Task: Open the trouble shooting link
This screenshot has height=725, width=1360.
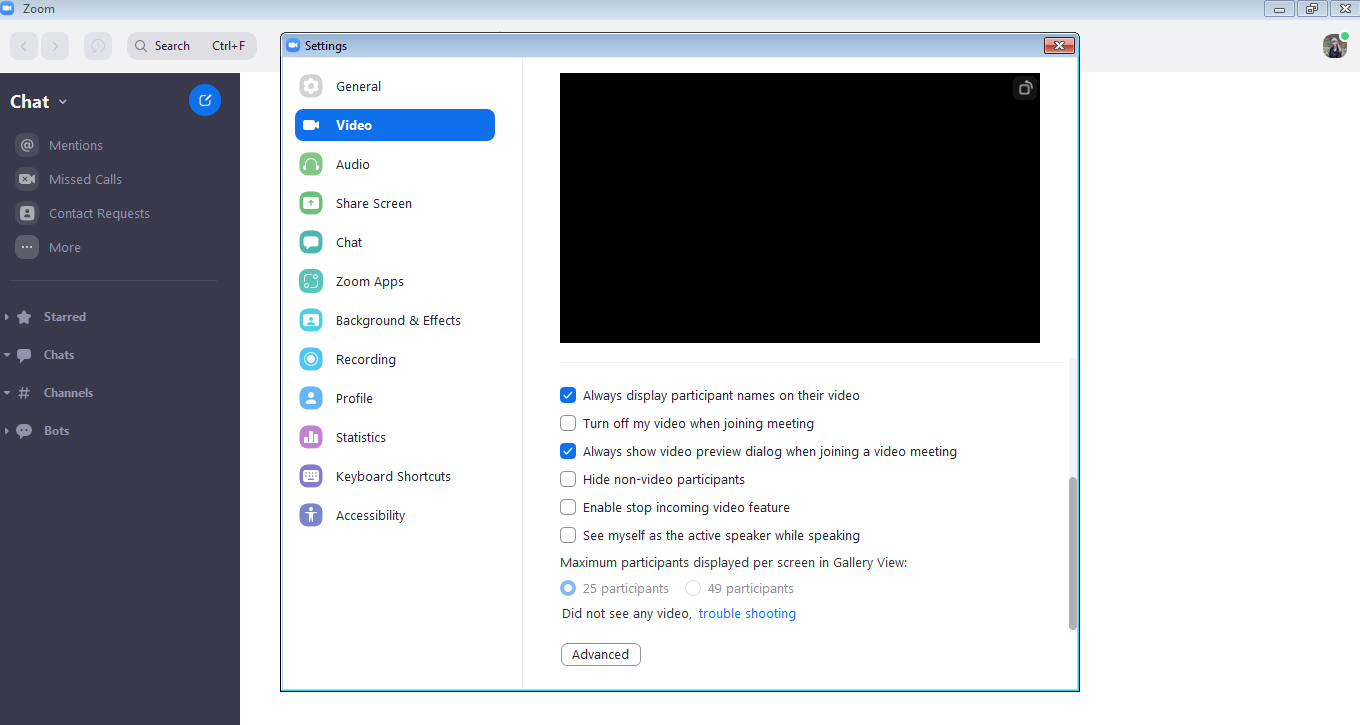Action: pyautogui.click(x=747, y=613)
